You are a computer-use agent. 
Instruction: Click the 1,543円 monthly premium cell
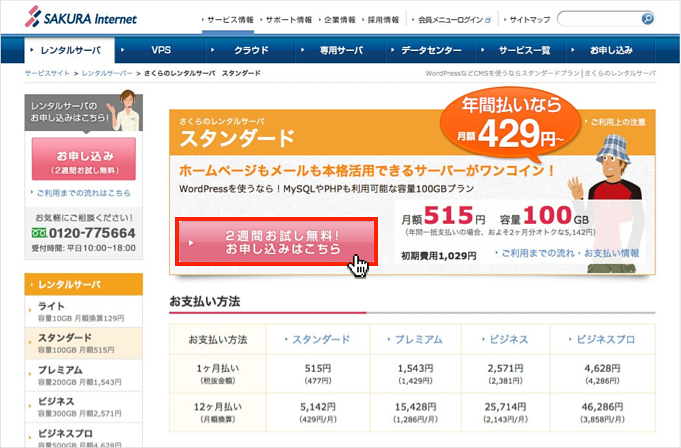point(416,374)
